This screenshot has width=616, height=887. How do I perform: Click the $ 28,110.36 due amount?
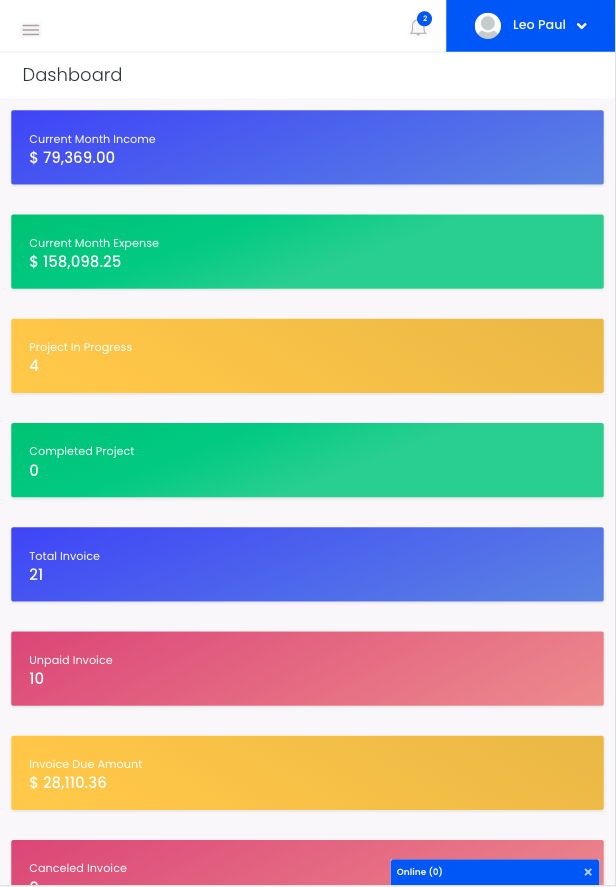68,782
